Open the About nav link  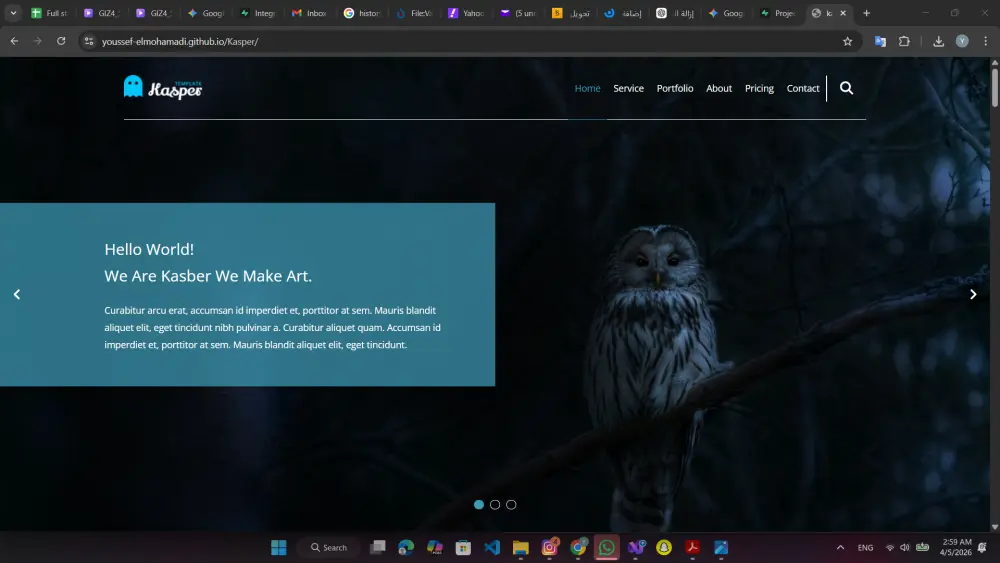click(x=719, y=88)
